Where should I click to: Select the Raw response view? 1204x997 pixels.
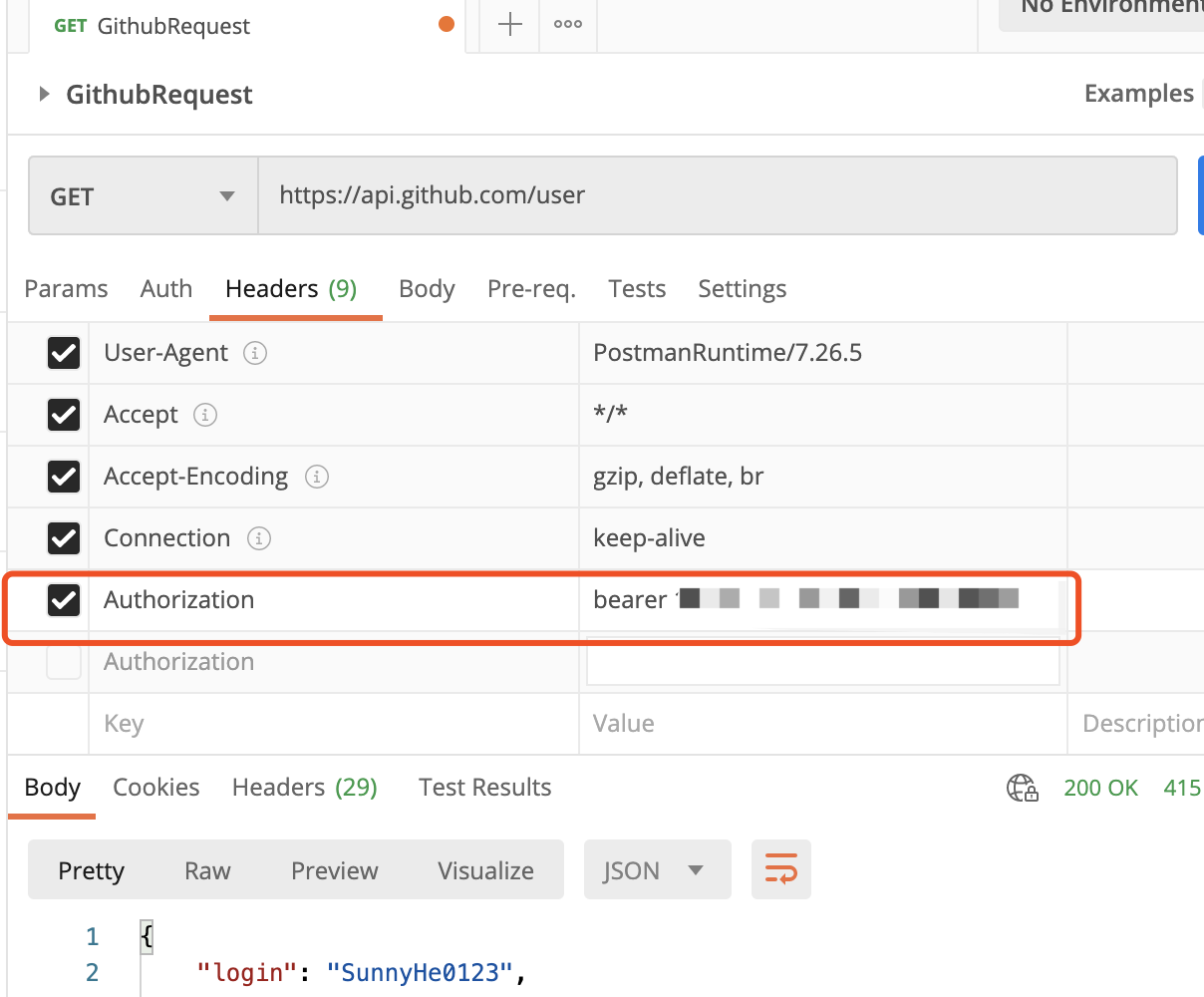click(207, 870)
